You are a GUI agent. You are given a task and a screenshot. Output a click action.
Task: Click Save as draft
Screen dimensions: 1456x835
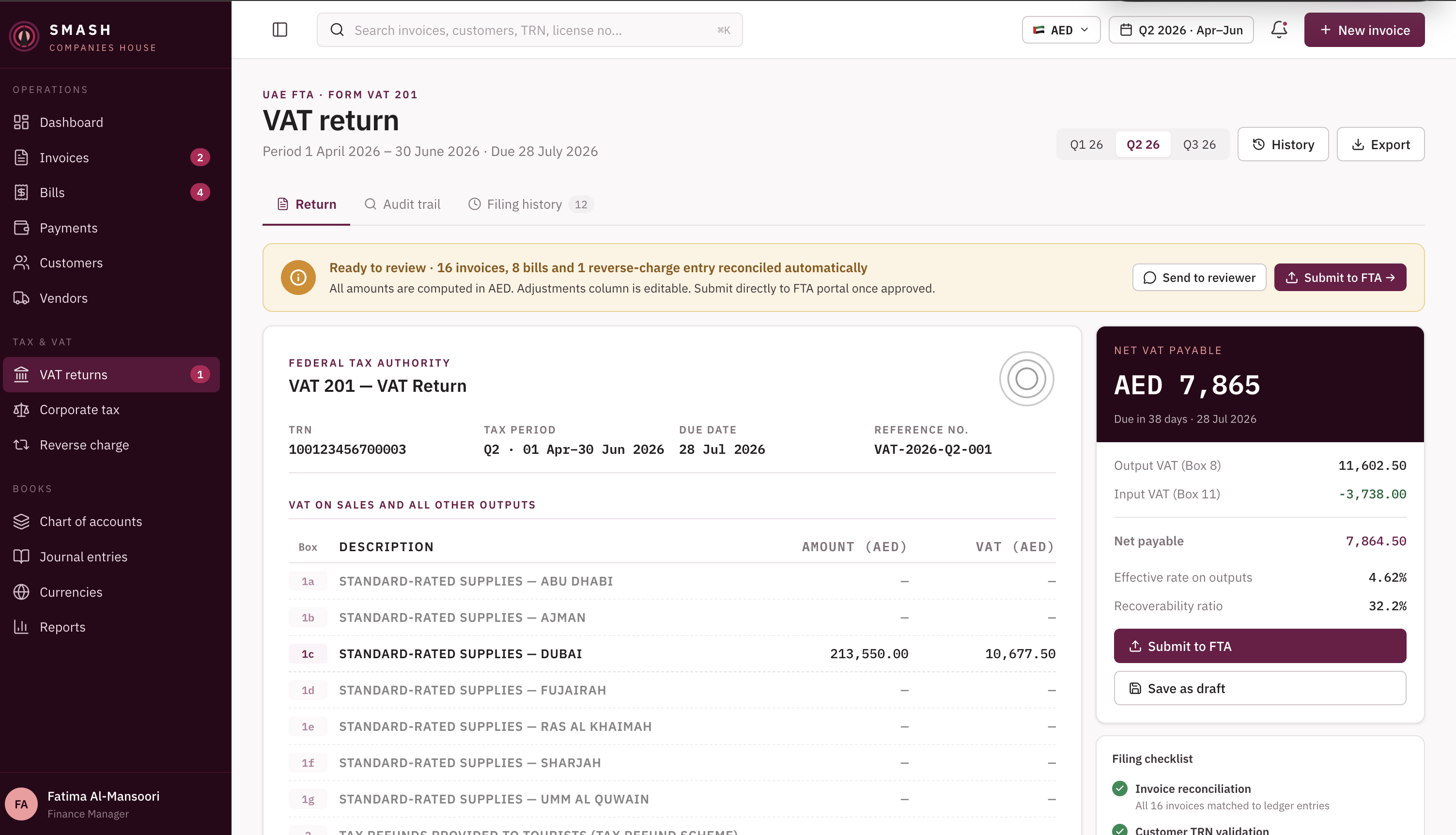(1260, 688)
